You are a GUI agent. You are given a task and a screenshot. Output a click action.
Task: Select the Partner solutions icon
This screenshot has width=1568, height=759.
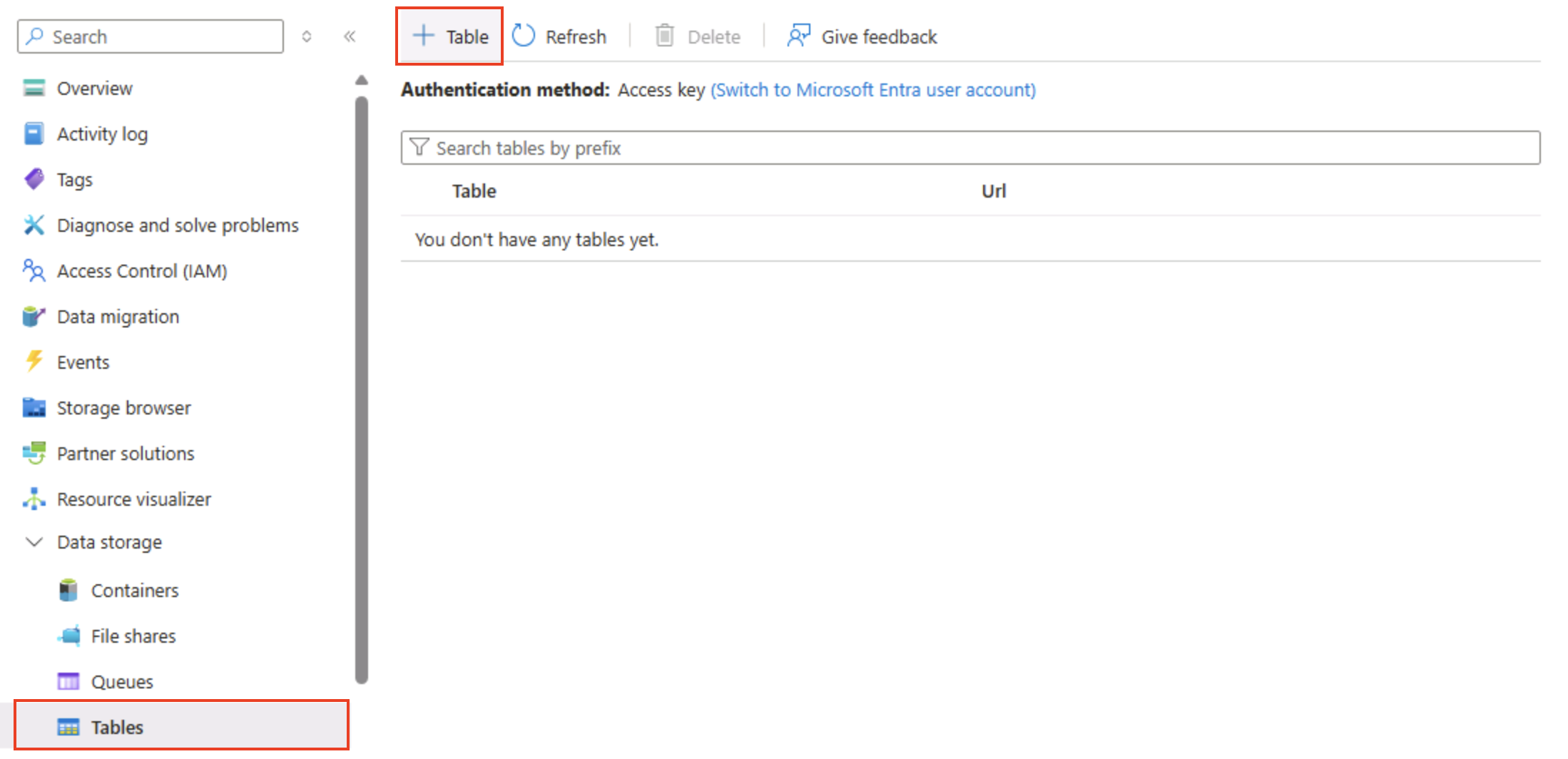[34, 453]
